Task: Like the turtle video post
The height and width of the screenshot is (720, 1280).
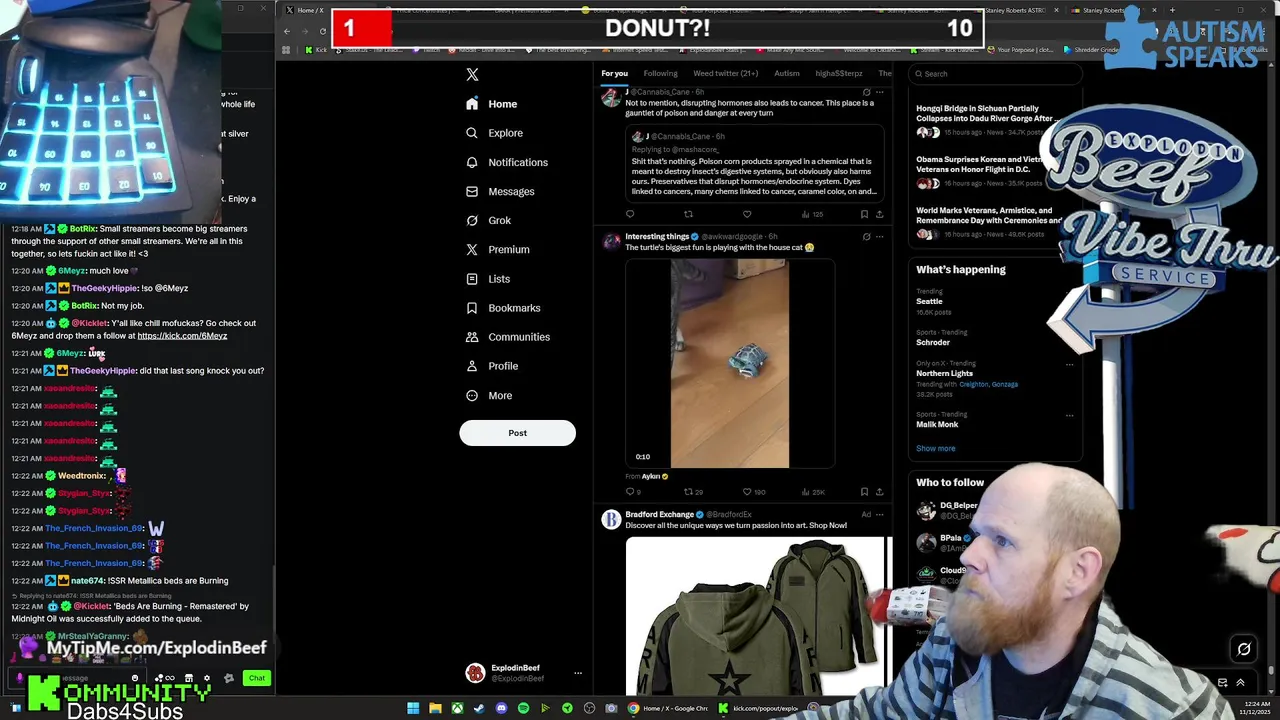Action: click(754, 492)
